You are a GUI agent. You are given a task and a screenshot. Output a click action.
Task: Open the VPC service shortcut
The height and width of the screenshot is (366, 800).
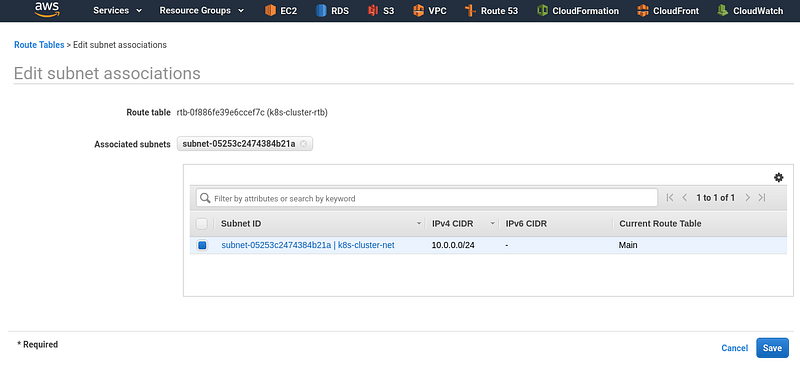(429, 11)
